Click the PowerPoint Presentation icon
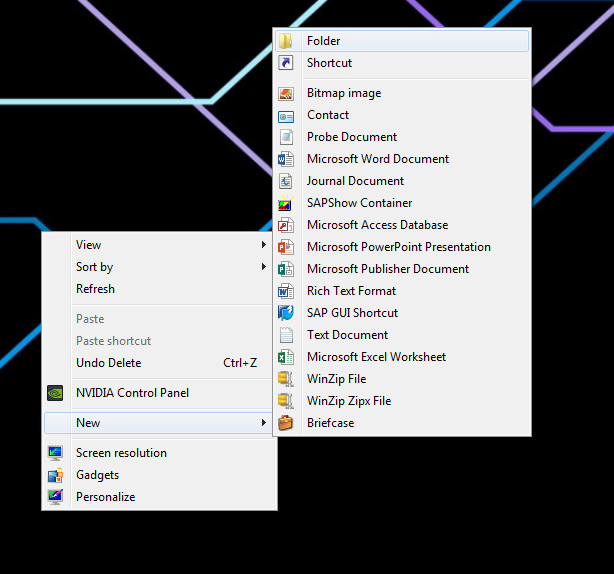Image resolution: width=614 pixels, height=574 pixels. pos(285,247)
